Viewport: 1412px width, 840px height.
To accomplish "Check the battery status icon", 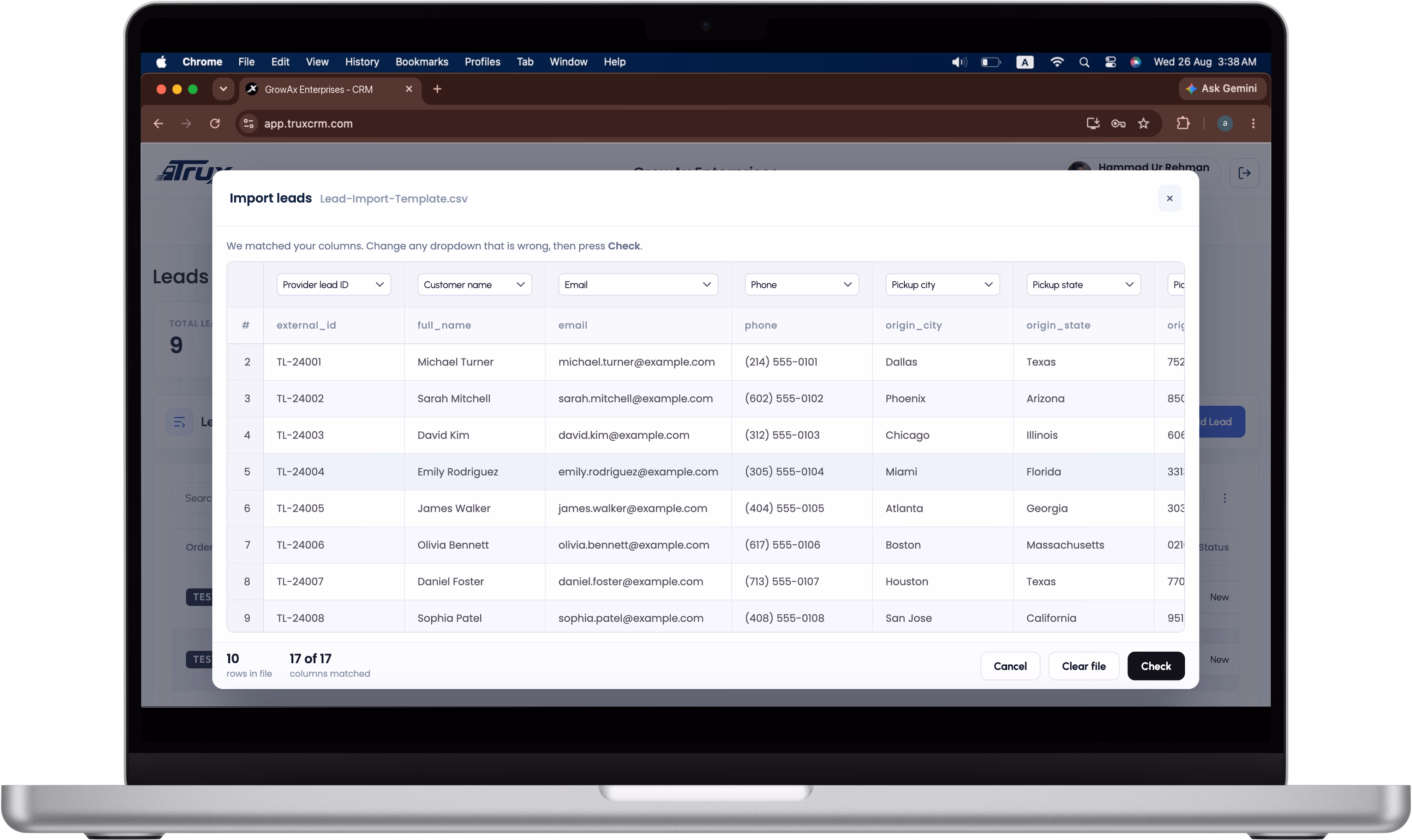I will click(991, 62).
